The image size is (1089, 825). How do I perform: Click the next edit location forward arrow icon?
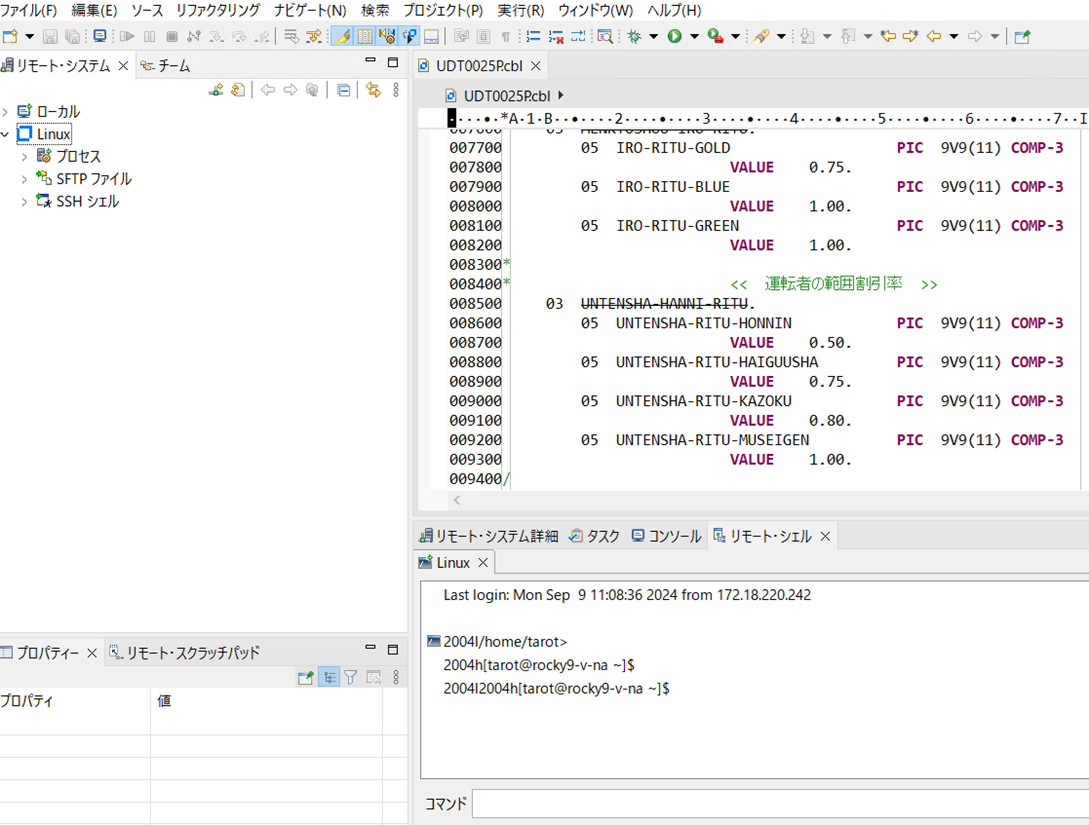[x=910, y=36]
